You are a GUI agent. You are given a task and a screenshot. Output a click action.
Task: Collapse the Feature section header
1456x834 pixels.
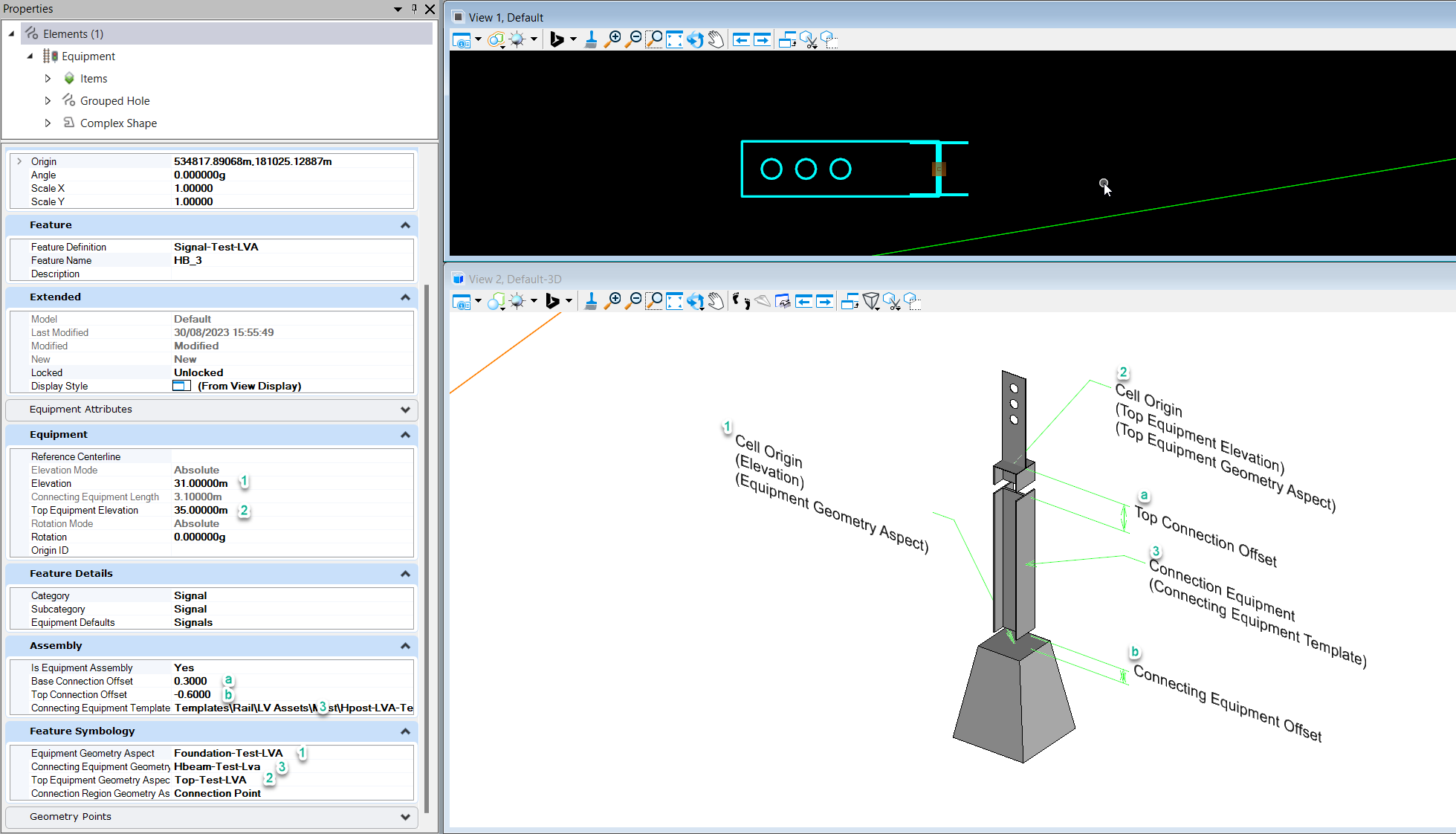point(405,225)
